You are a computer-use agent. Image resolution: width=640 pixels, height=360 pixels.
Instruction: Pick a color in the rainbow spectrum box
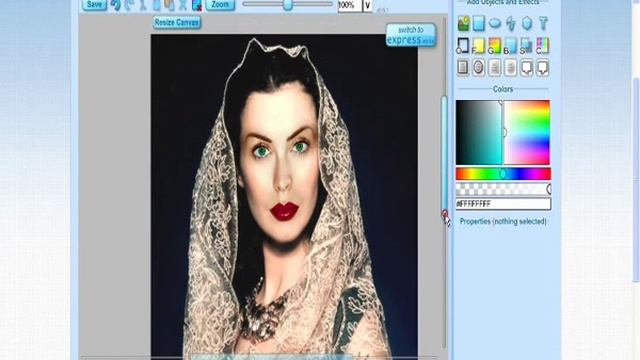pos(527,133)
